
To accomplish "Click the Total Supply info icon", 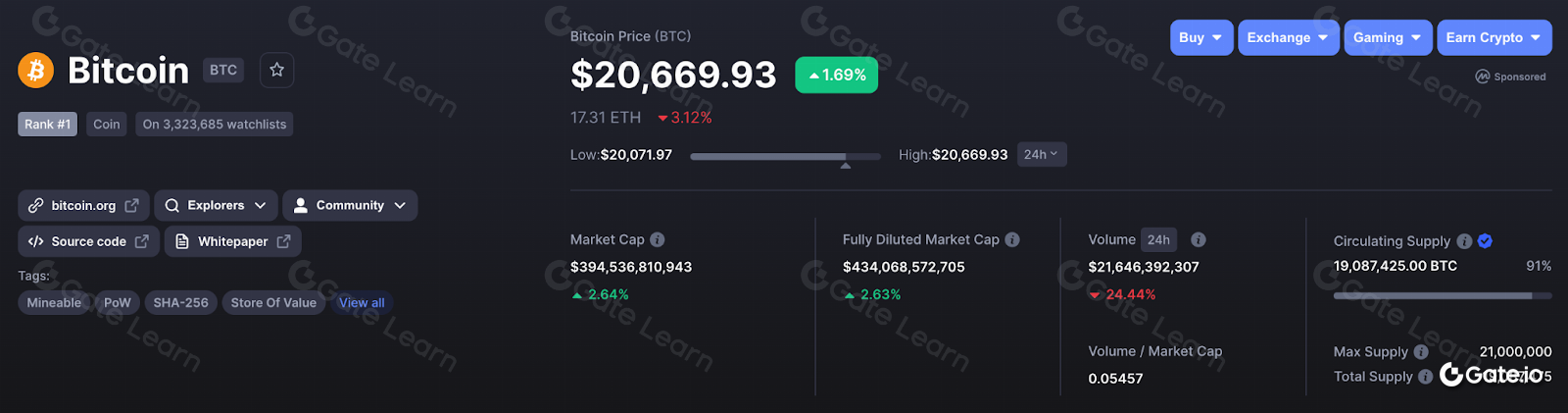I will [x=1426, y=377].
